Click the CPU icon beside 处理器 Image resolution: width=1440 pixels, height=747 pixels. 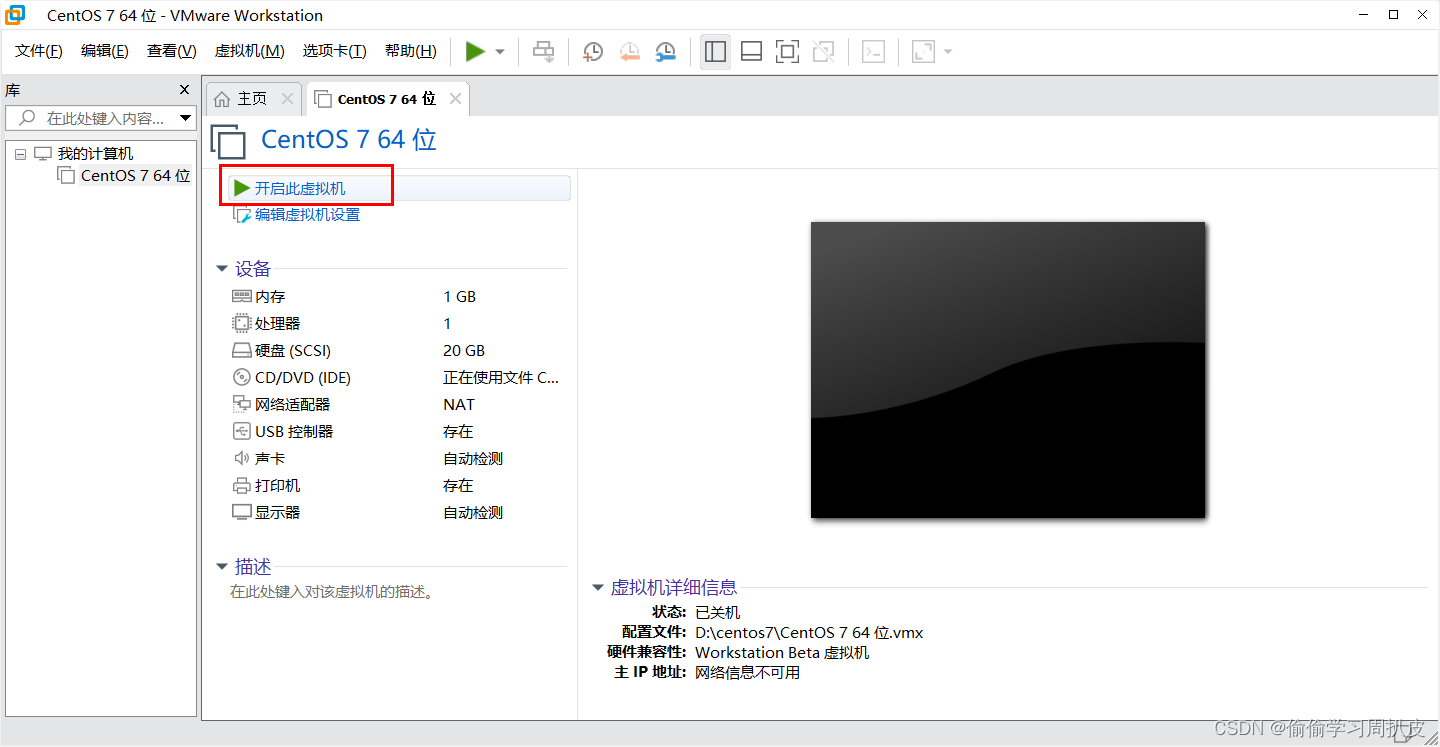point(241,323)
